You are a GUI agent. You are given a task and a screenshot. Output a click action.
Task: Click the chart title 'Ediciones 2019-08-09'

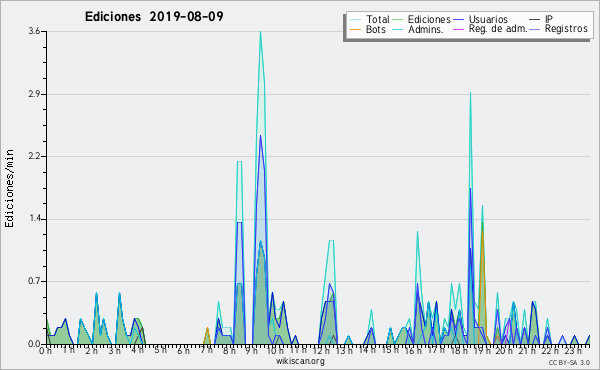pos(154,16)
